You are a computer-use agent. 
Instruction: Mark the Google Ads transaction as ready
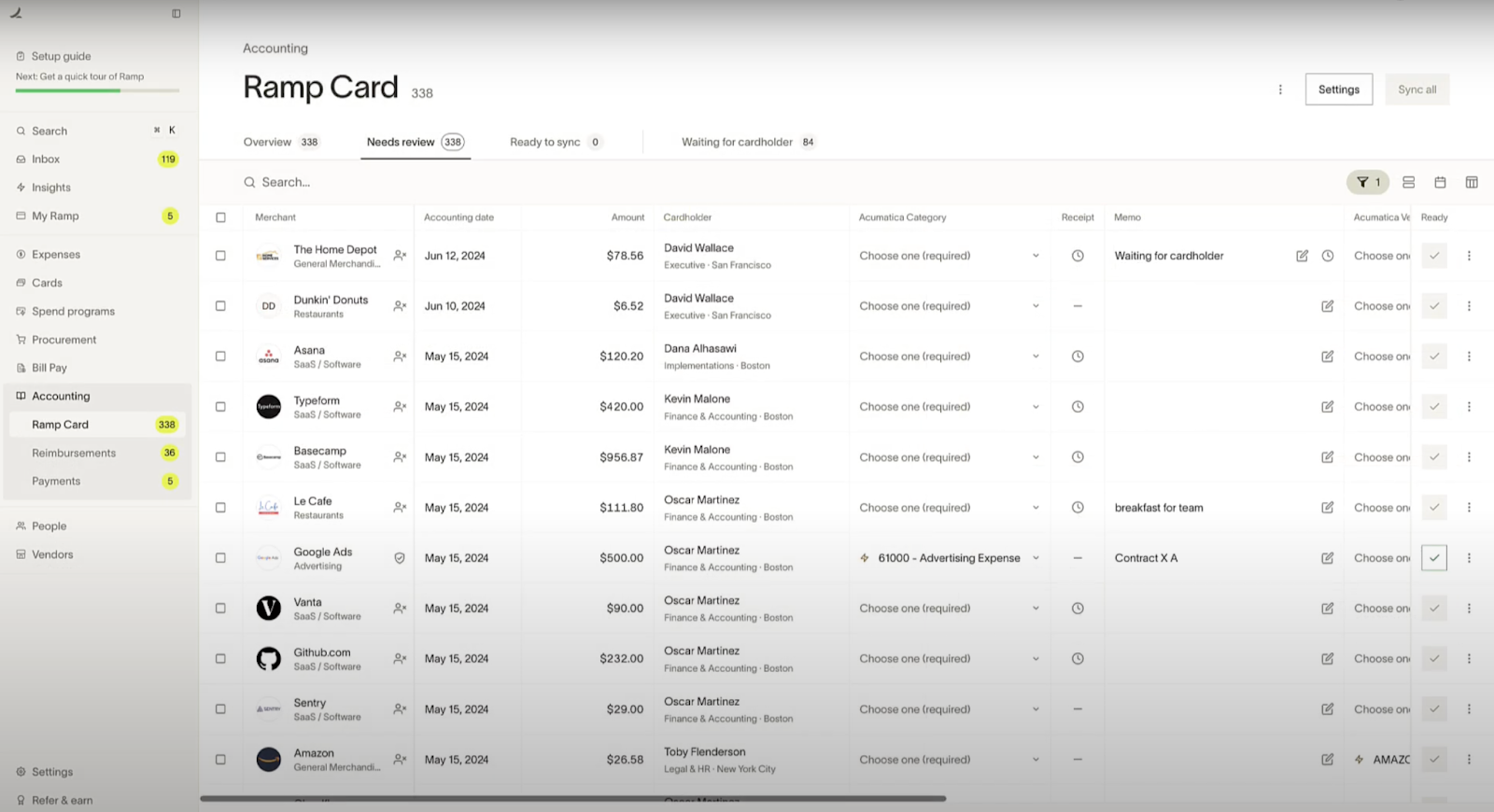click(x=1434, y=558)
